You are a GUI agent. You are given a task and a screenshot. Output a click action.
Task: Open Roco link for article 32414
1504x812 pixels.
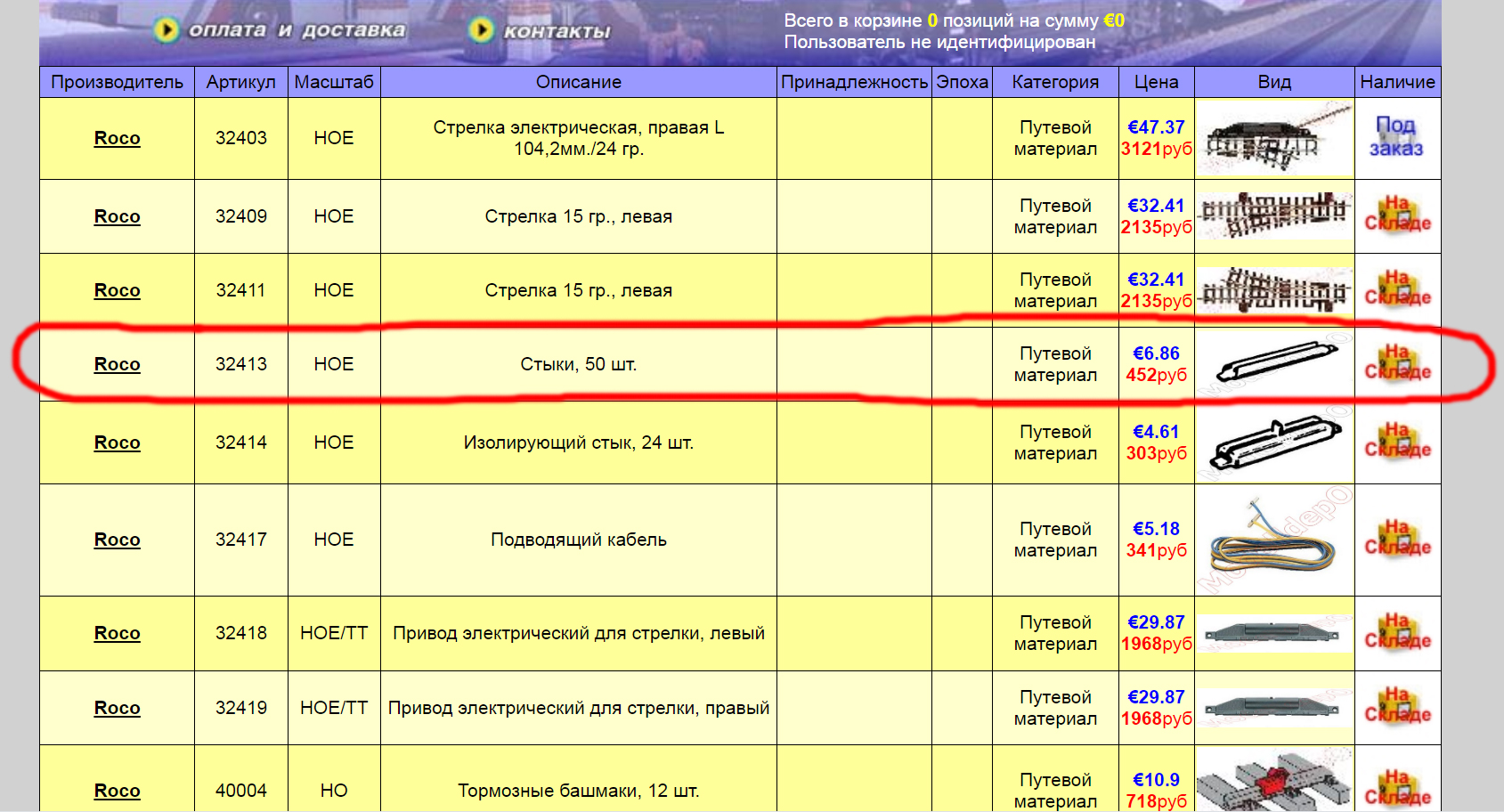pos(118,443)
